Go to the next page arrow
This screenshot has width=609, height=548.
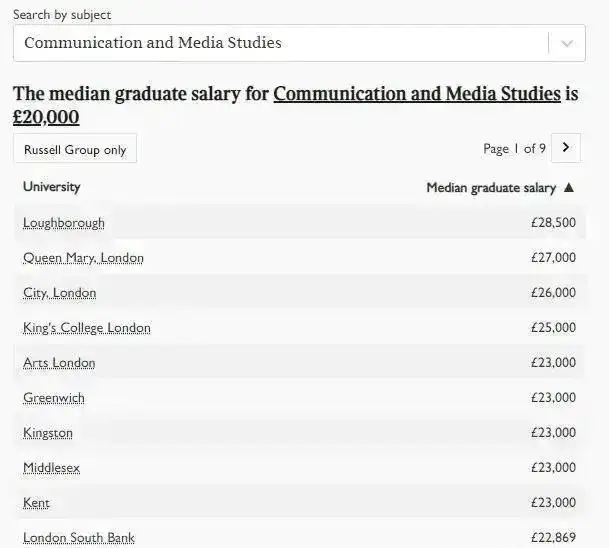pos(566,148)
